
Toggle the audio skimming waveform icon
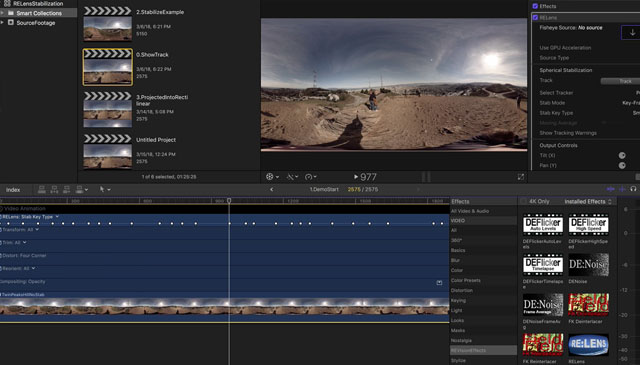click(x=622, y=189)
